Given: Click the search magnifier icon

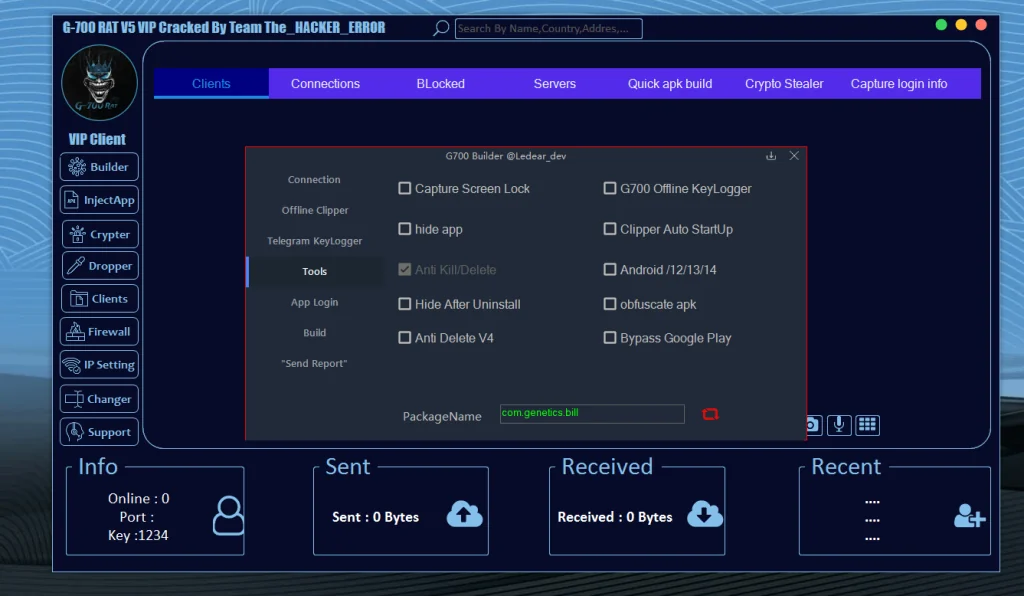Looking at the screenshot, I should [x=440, y=28].
